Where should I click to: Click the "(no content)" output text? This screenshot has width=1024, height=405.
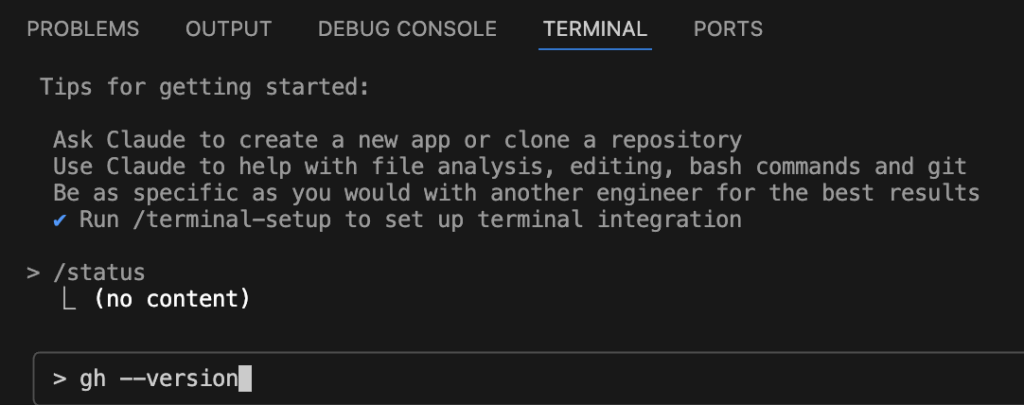point(171,298)
